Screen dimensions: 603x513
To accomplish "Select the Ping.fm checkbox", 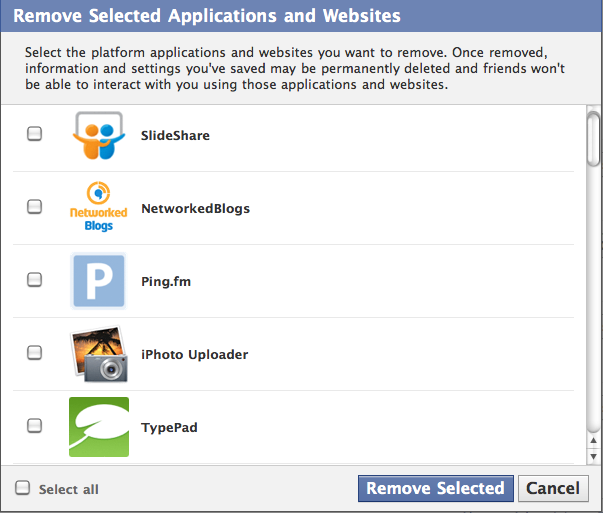I will (34, 280).
